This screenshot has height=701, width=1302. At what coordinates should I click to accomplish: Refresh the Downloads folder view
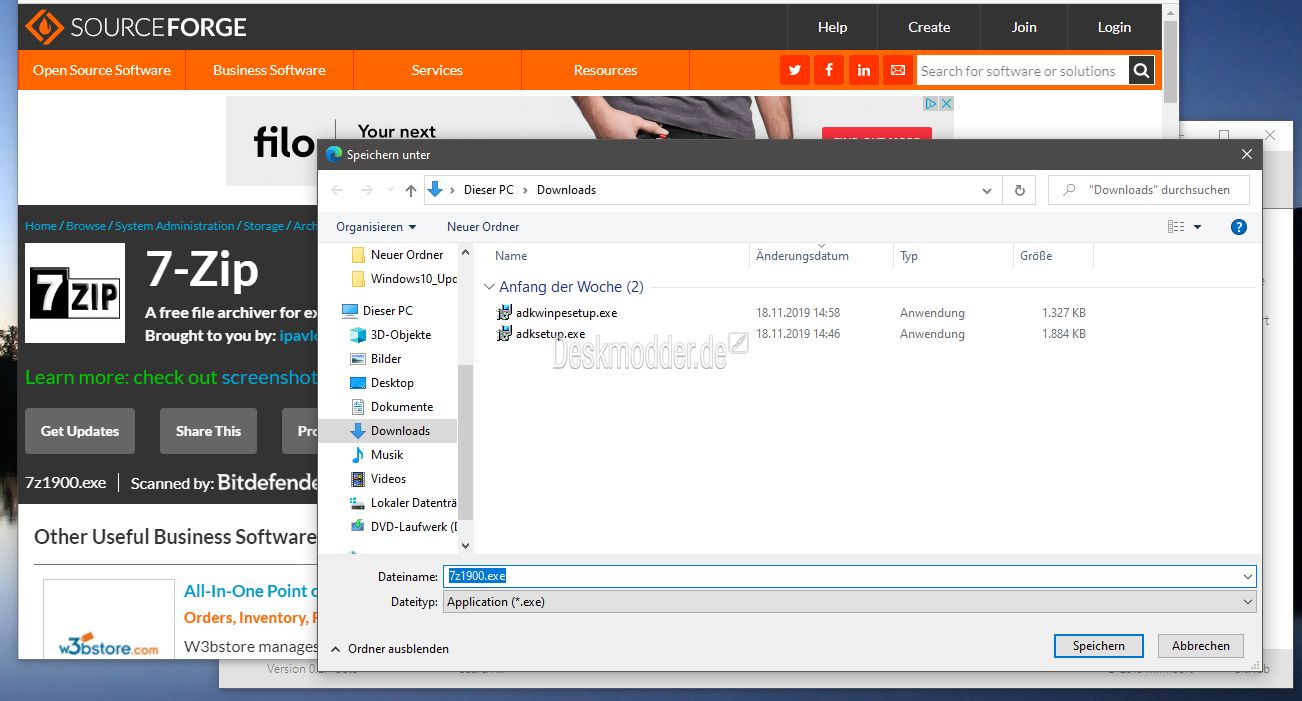1019,190
